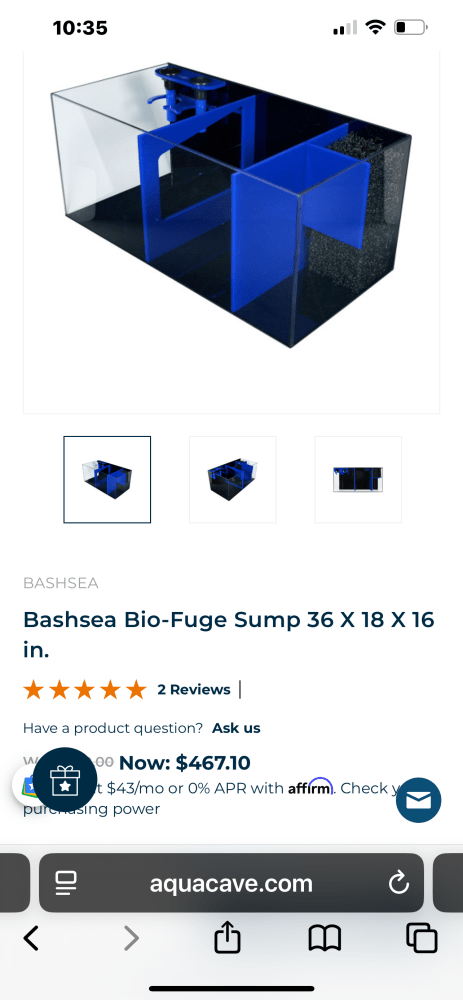The image size is (463, 1000).
Task: Open the Safari share sheet icon
Action: [227, 937]
